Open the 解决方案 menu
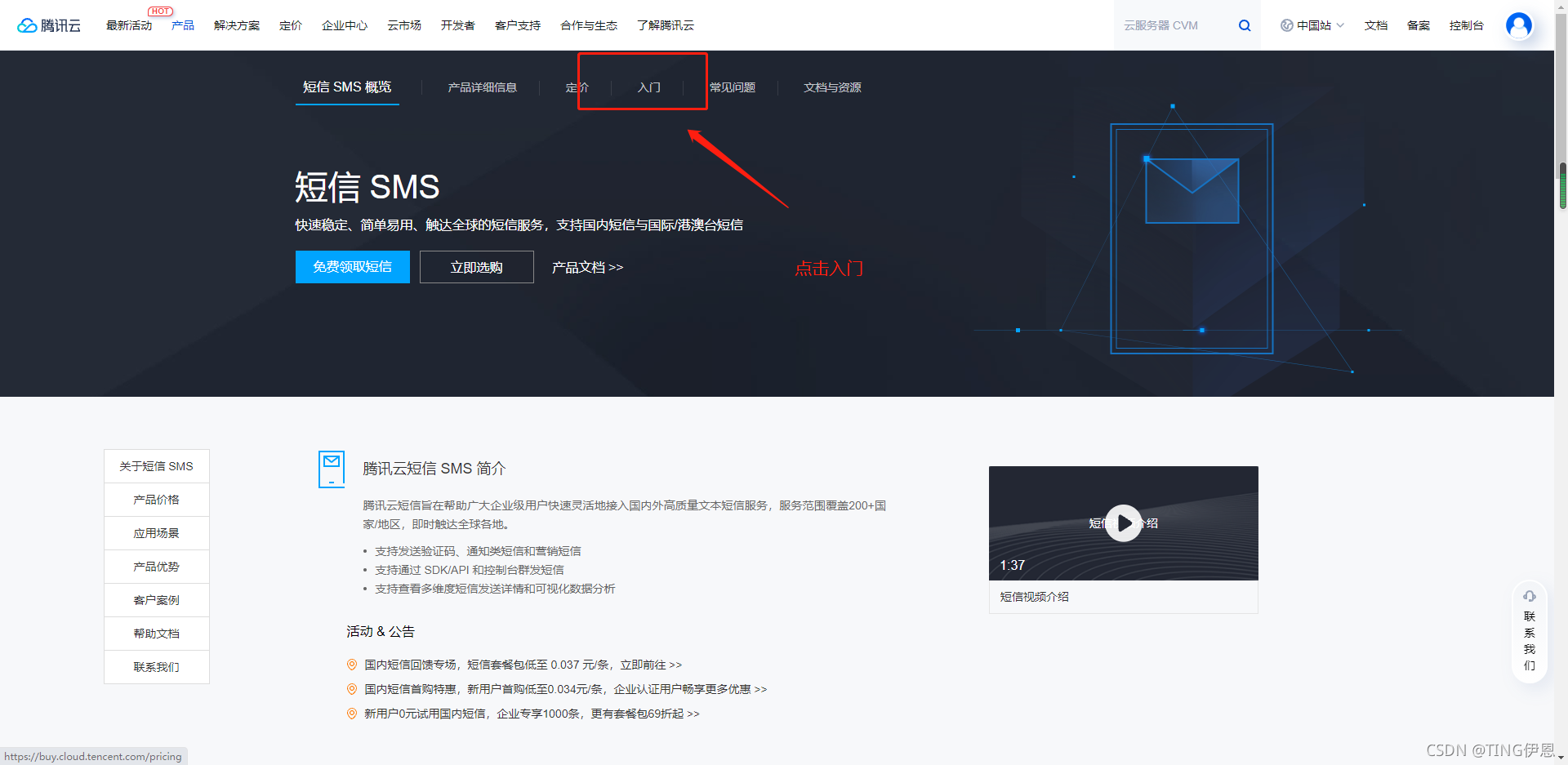Screen dimensions: 1568x765 point(237,25)
